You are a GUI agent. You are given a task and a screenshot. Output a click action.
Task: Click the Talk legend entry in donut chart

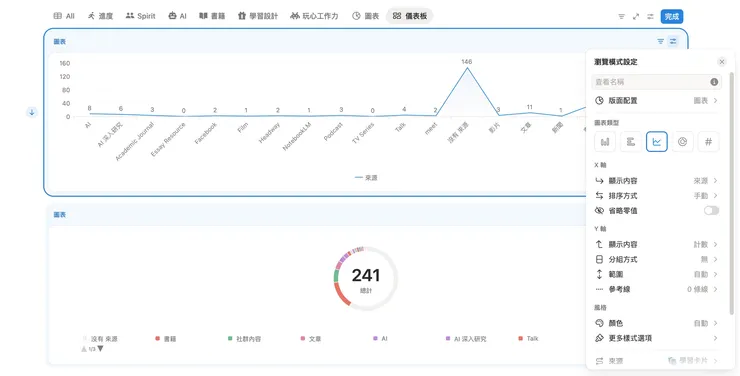[529, 339]
